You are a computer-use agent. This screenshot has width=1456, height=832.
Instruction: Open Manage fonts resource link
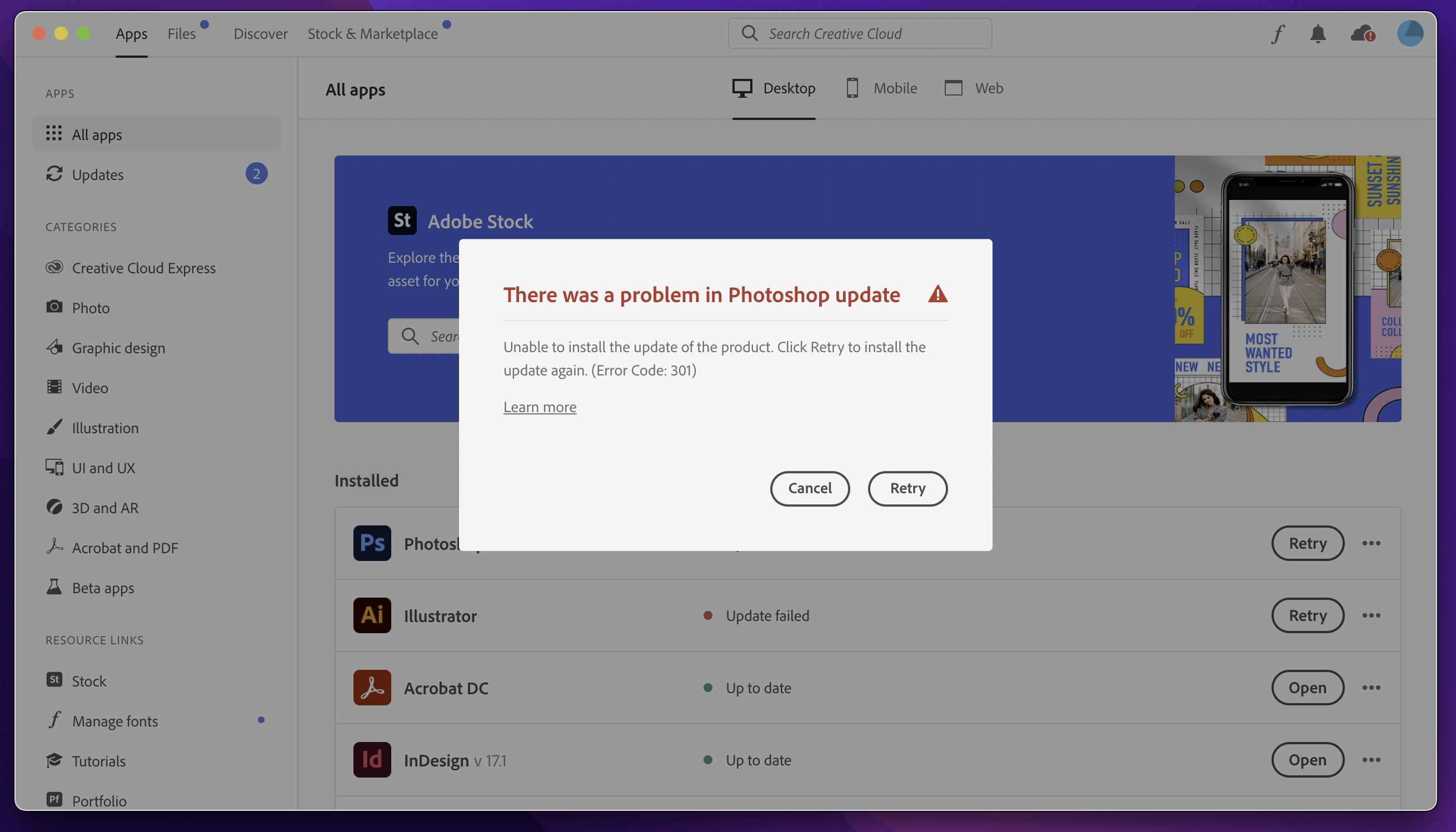click(x=157, y=720)
